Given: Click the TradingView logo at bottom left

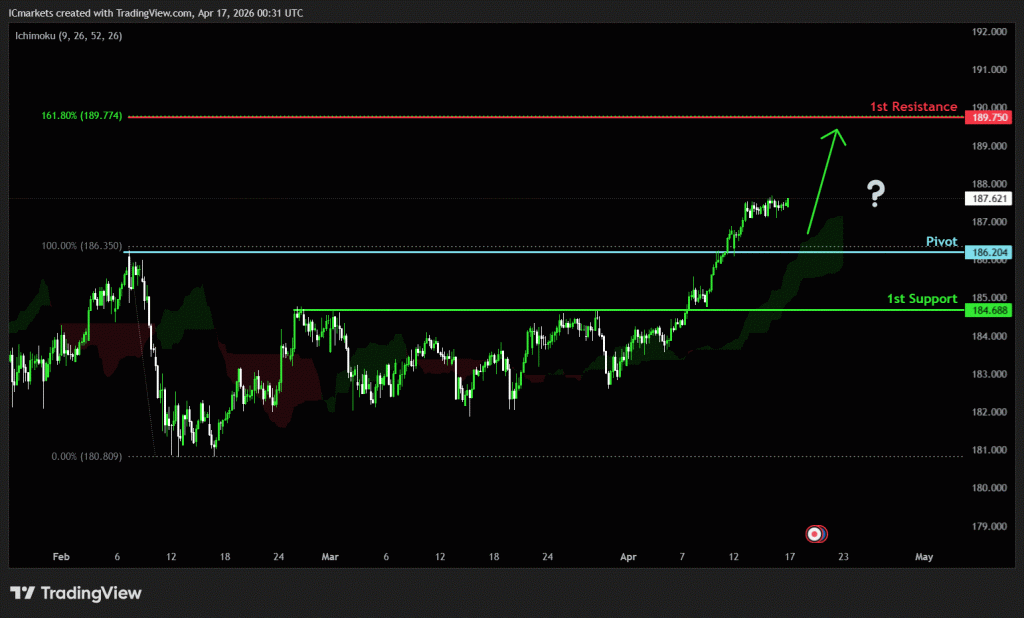Looking at the screenshot, I should pyautogui.click(x=76, y=593).
